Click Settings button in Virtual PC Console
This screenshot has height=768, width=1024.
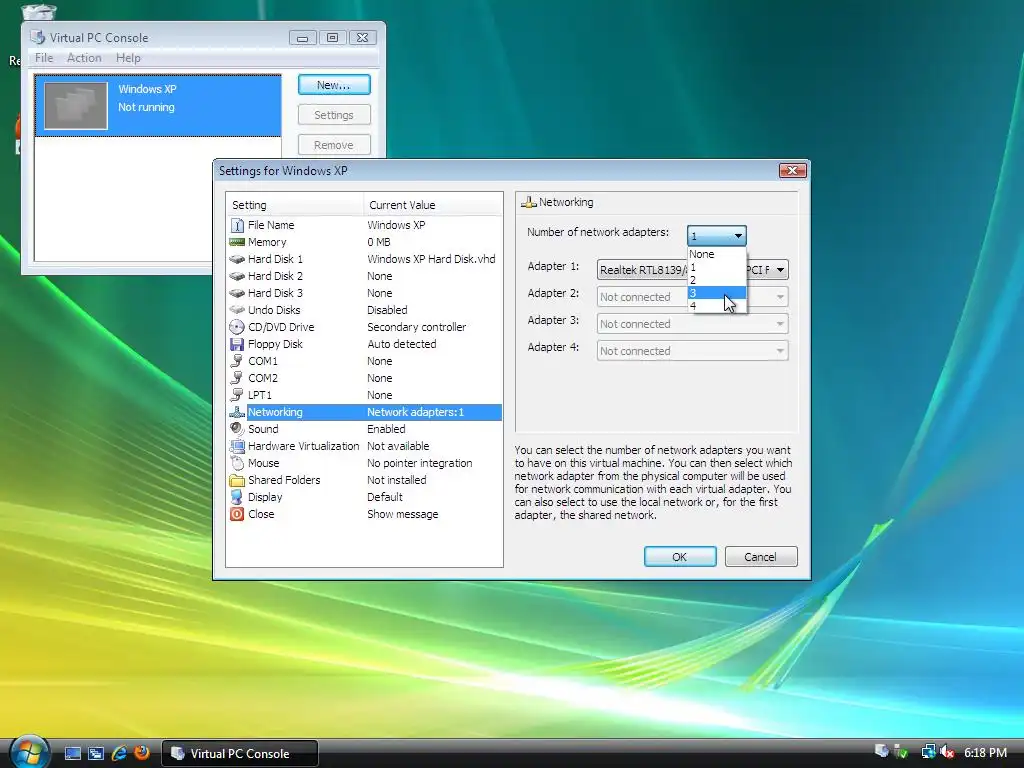(x=334, y=115)
